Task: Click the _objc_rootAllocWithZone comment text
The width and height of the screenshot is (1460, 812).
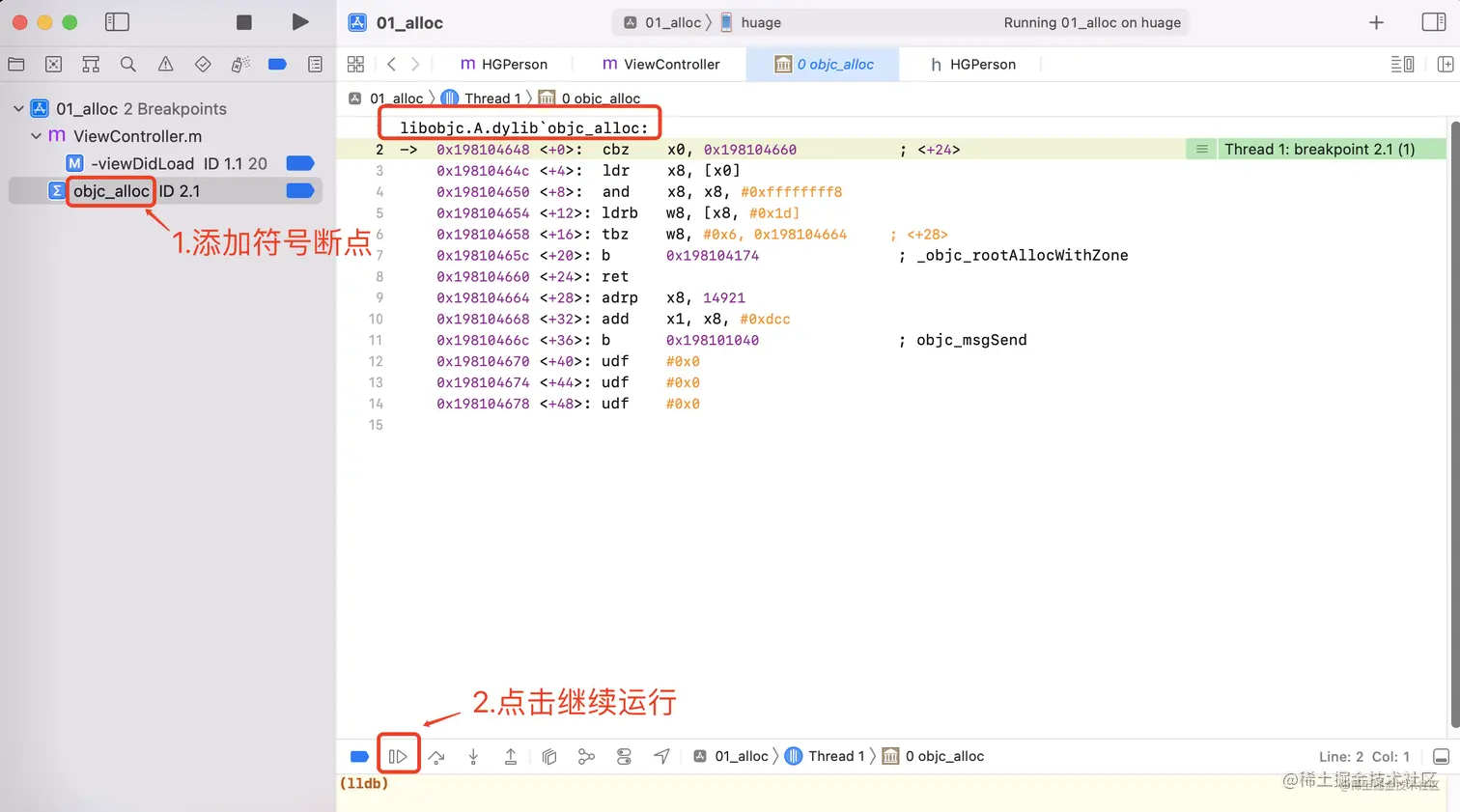Action: [x=1022, y=255]
